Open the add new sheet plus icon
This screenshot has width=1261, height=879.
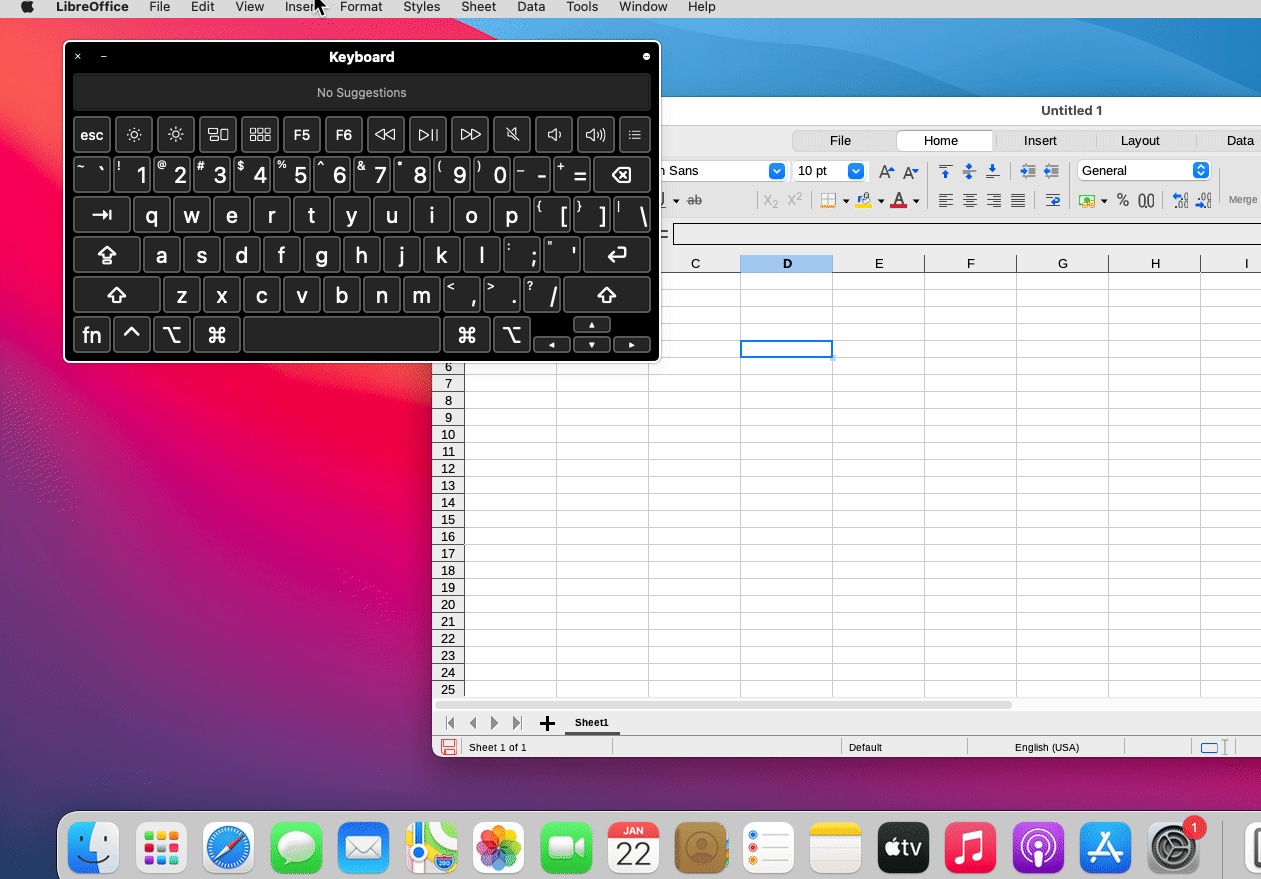(x=546, y=722)
